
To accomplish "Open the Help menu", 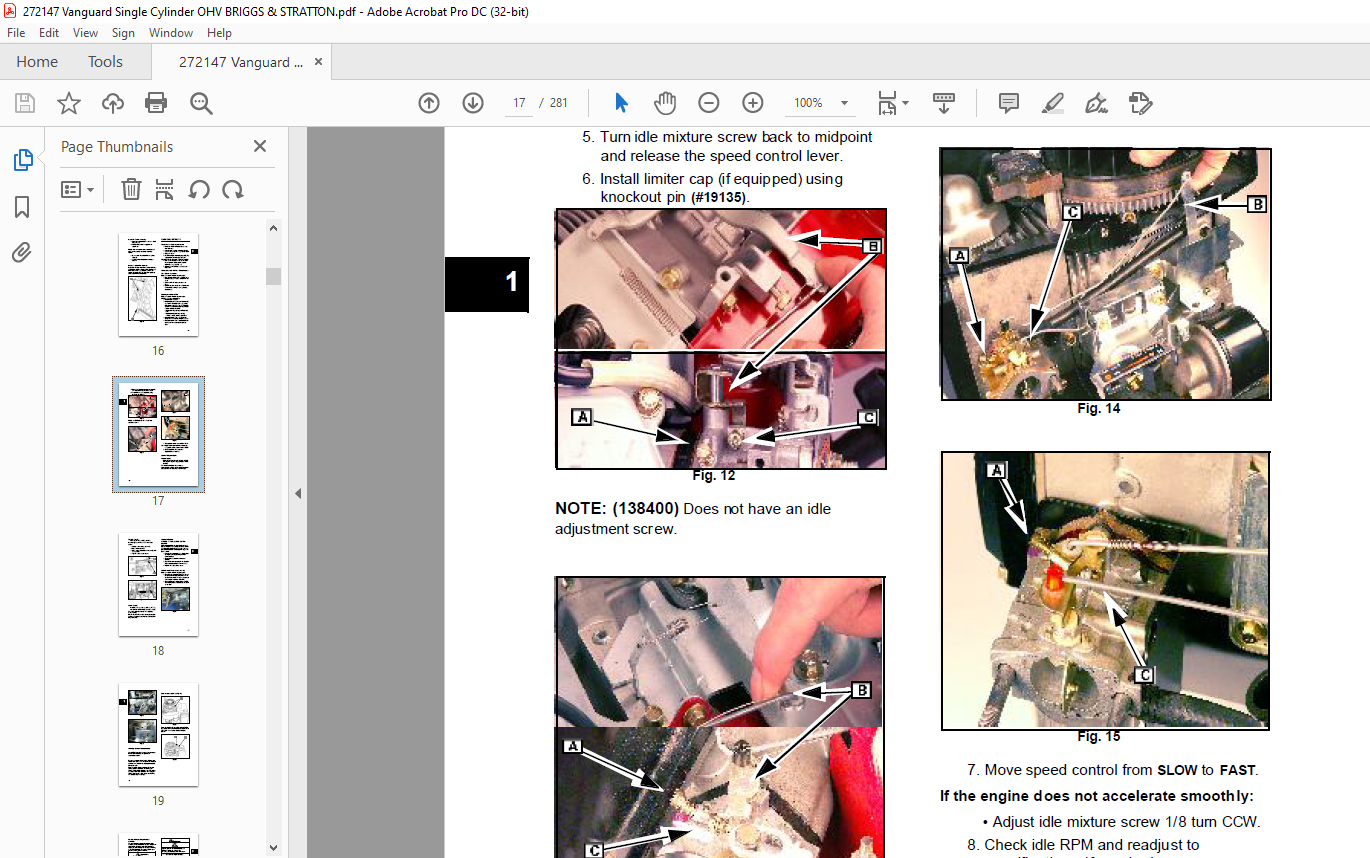I will click(219, 33).
